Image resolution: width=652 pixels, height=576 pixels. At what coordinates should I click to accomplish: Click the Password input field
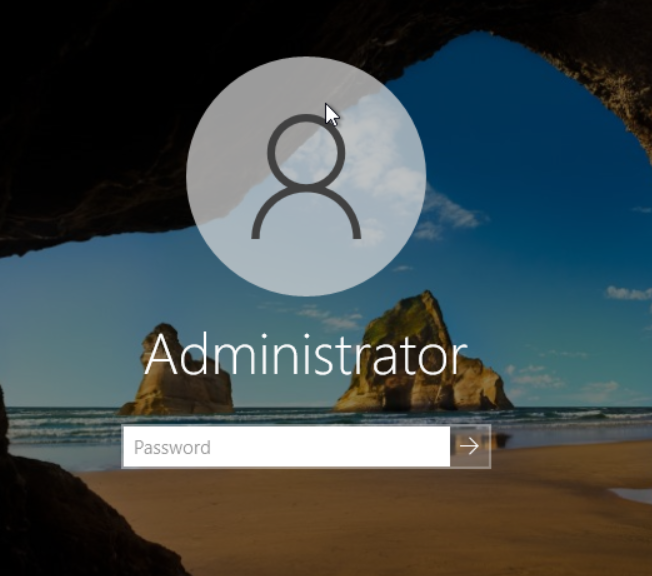click(x=286, y=447)
